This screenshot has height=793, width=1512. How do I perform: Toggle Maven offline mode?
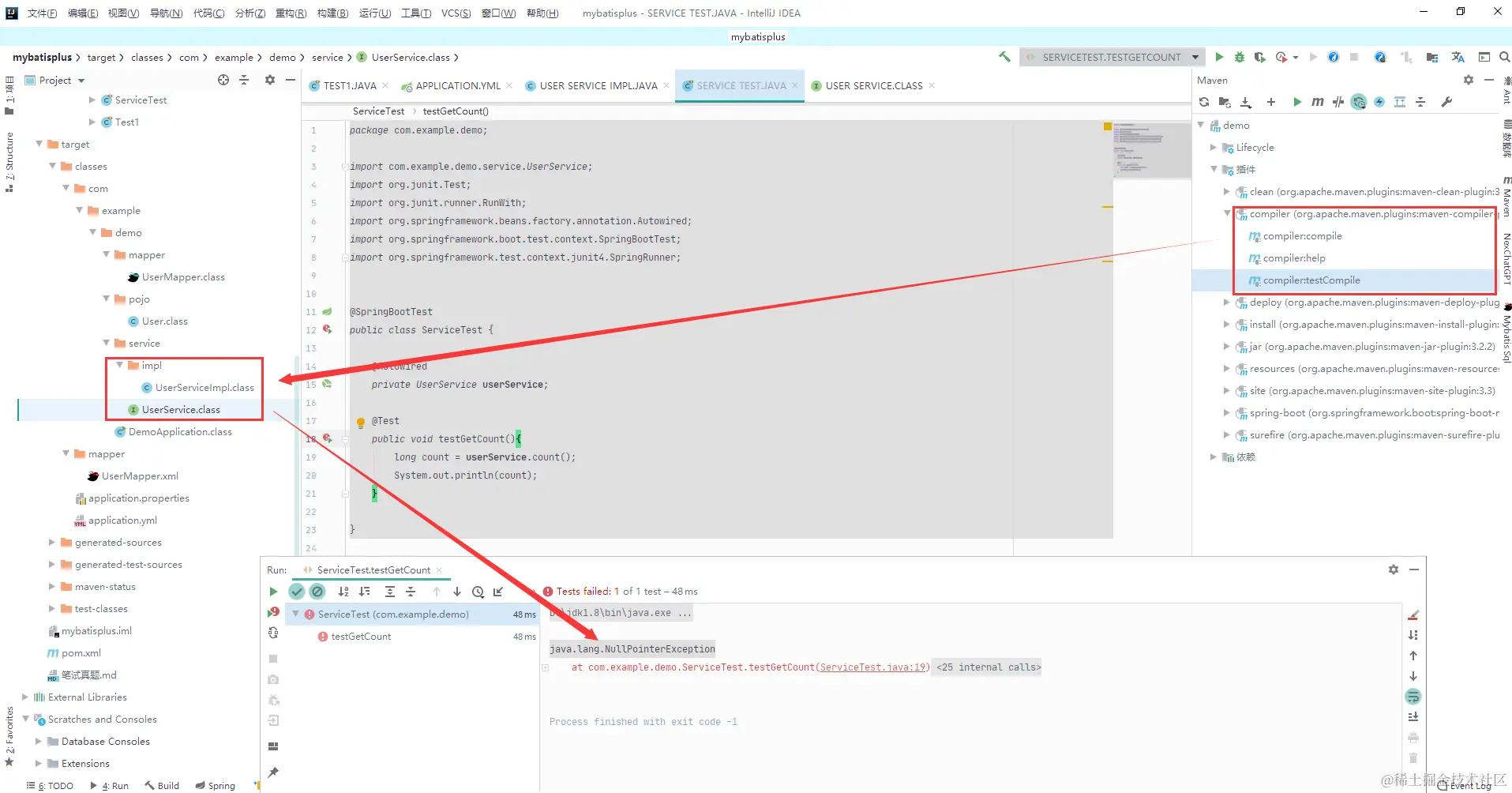click(1338, 102)
